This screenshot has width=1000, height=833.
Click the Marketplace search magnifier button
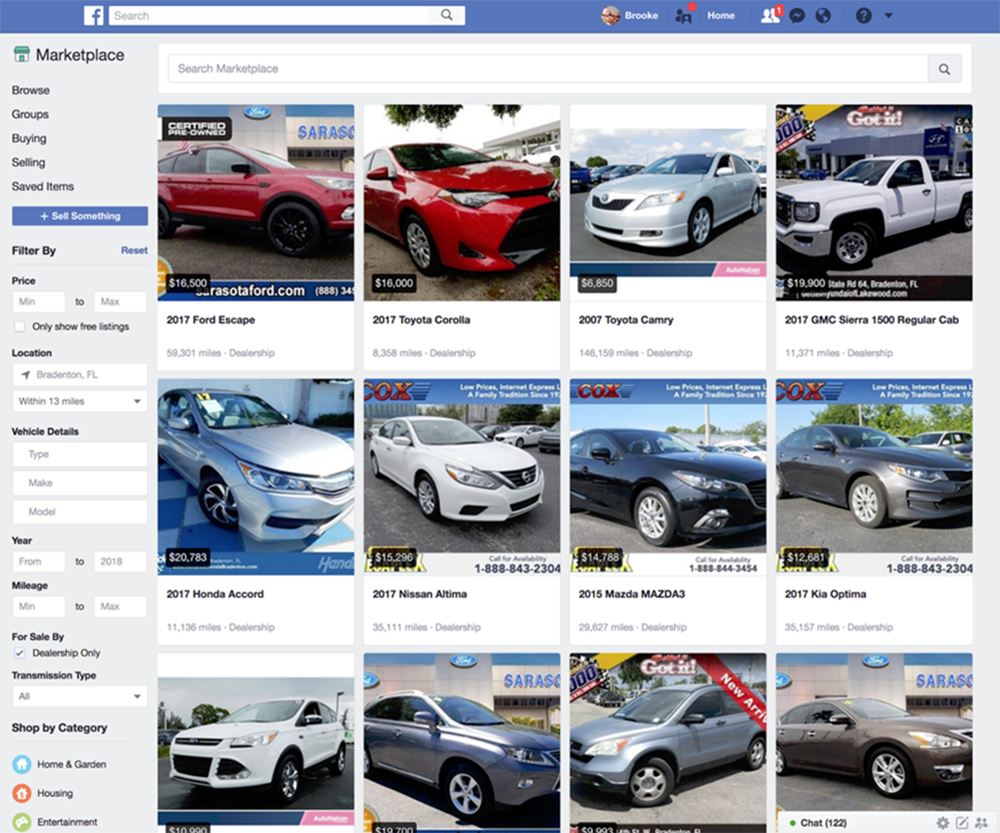[x=945, y=69]
